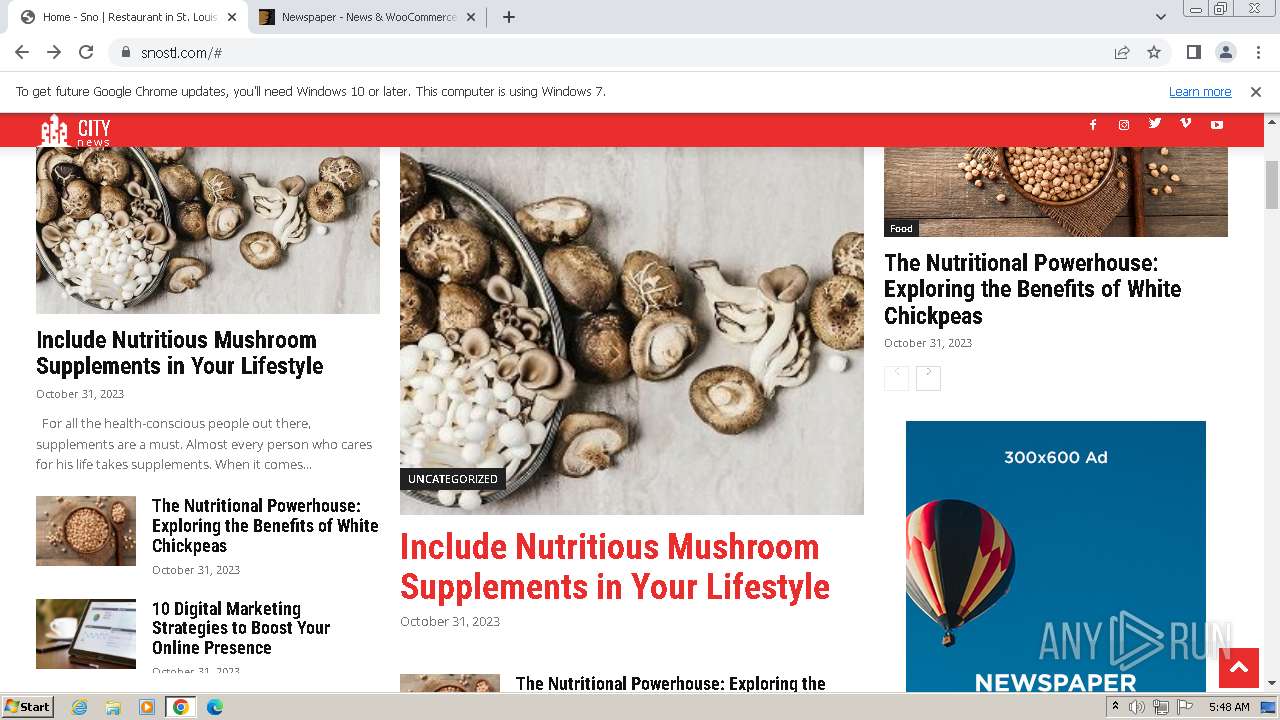This screenshot has height=720, width=1280.
Task: Open the Chrome profile avatar
Action: coord(1225,52)
